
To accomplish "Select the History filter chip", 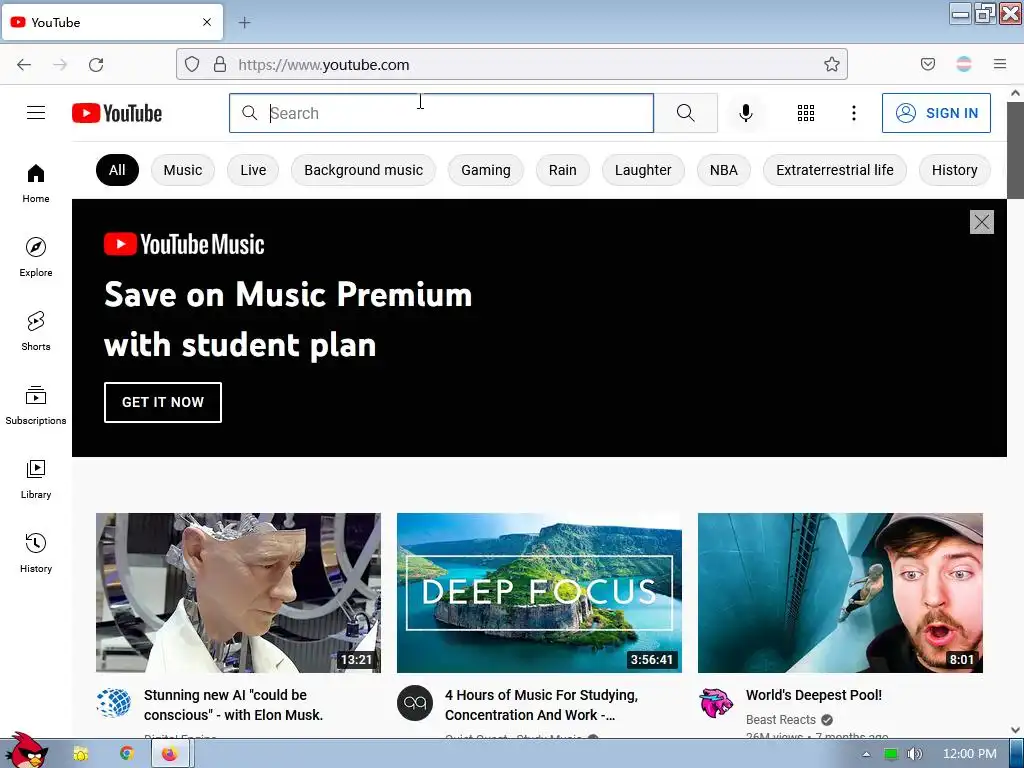I will [955, 170].
